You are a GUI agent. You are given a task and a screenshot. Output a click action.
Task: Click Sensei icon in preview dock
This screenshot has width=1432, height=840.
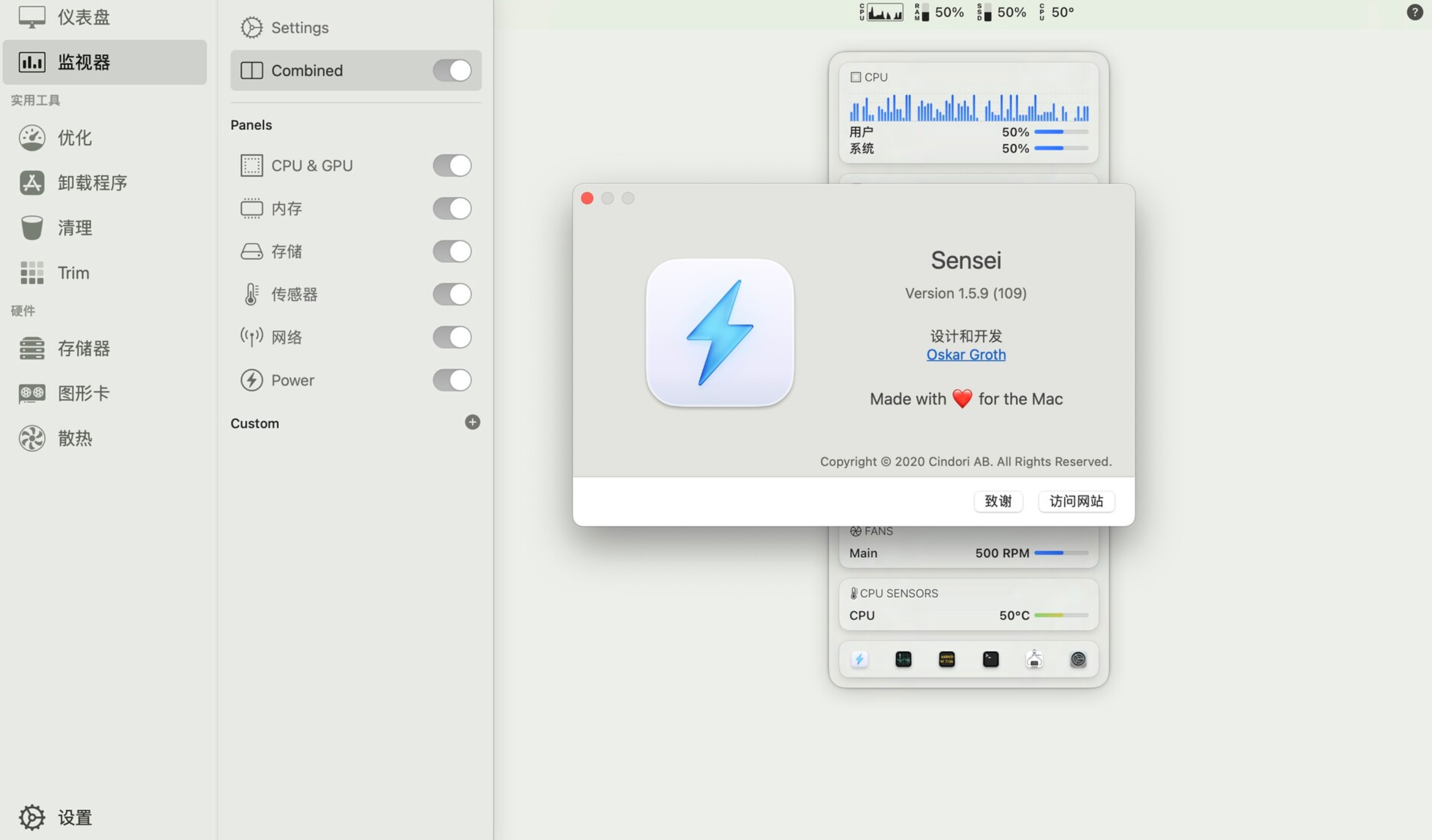[x=859, y=660]
